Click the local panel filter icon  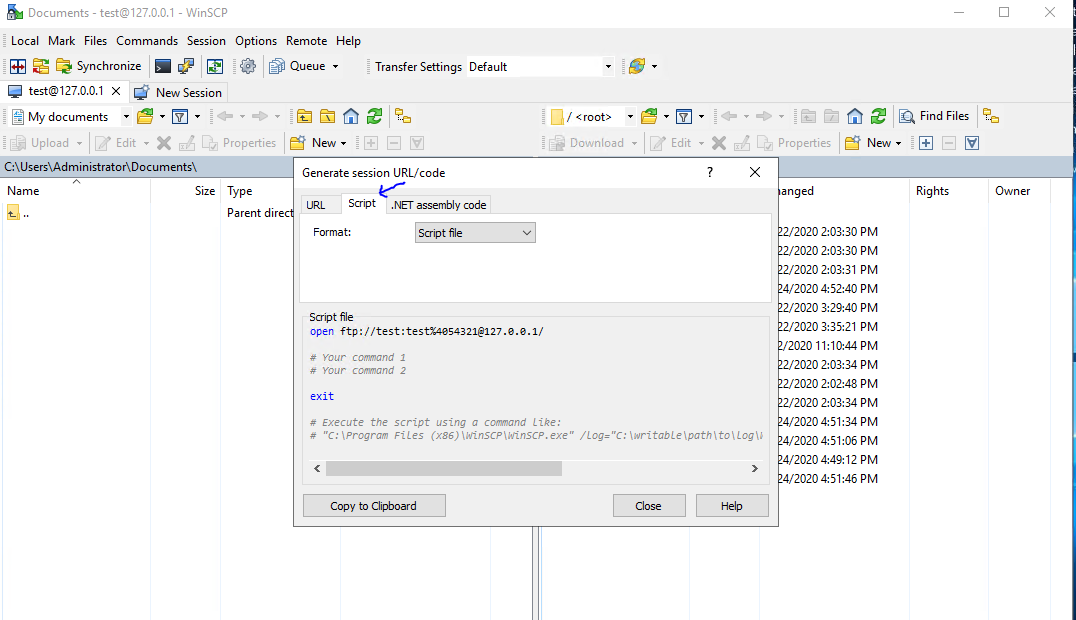(x=180, y=117)
